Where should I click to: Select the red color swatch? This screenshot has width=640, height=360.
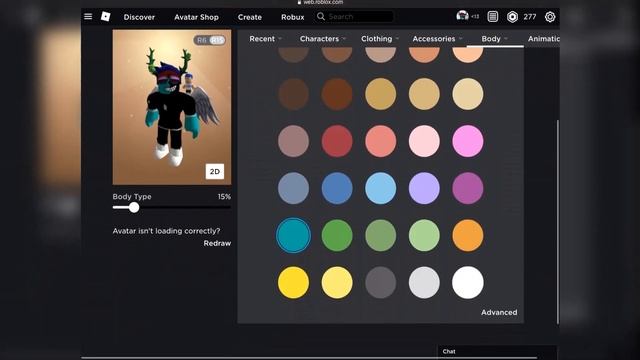(x=337, y=141)
